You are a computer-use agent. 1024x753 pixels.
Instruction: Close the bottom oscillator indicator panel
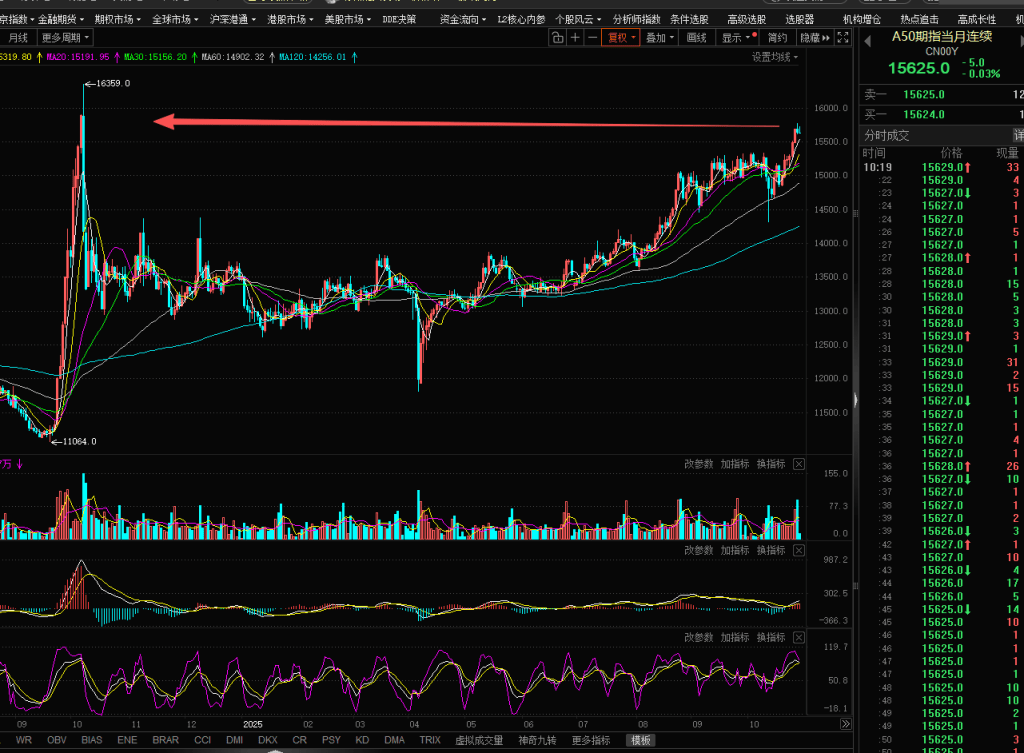click(799, 637)
